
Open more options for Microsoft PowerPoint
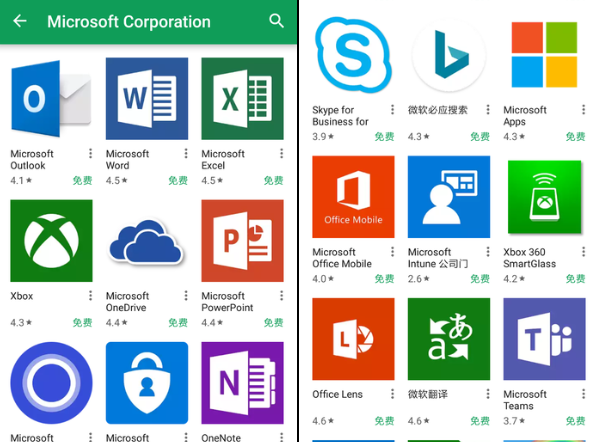coord(282,296)
